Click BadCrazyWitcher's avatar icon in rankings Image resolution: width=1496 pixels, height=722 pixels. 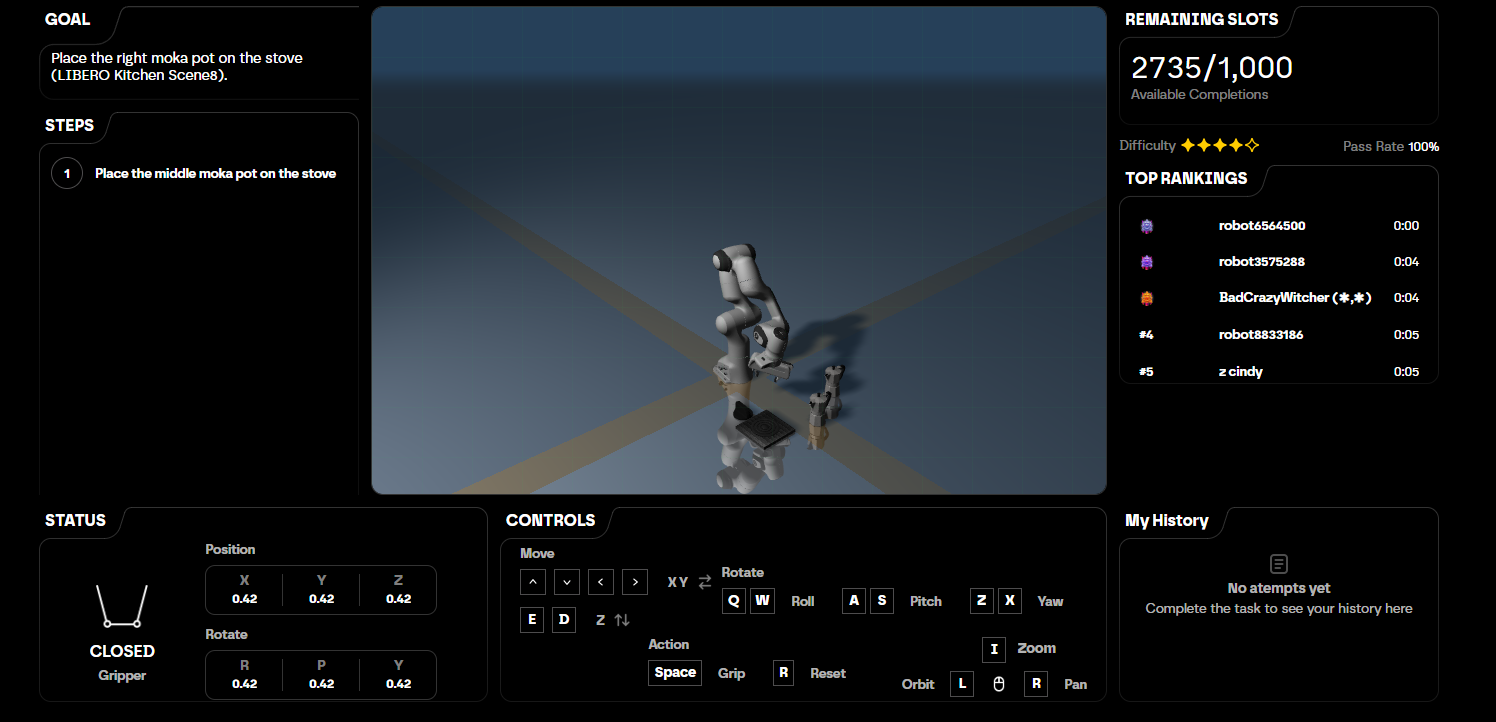click(x=1146, y=297)
